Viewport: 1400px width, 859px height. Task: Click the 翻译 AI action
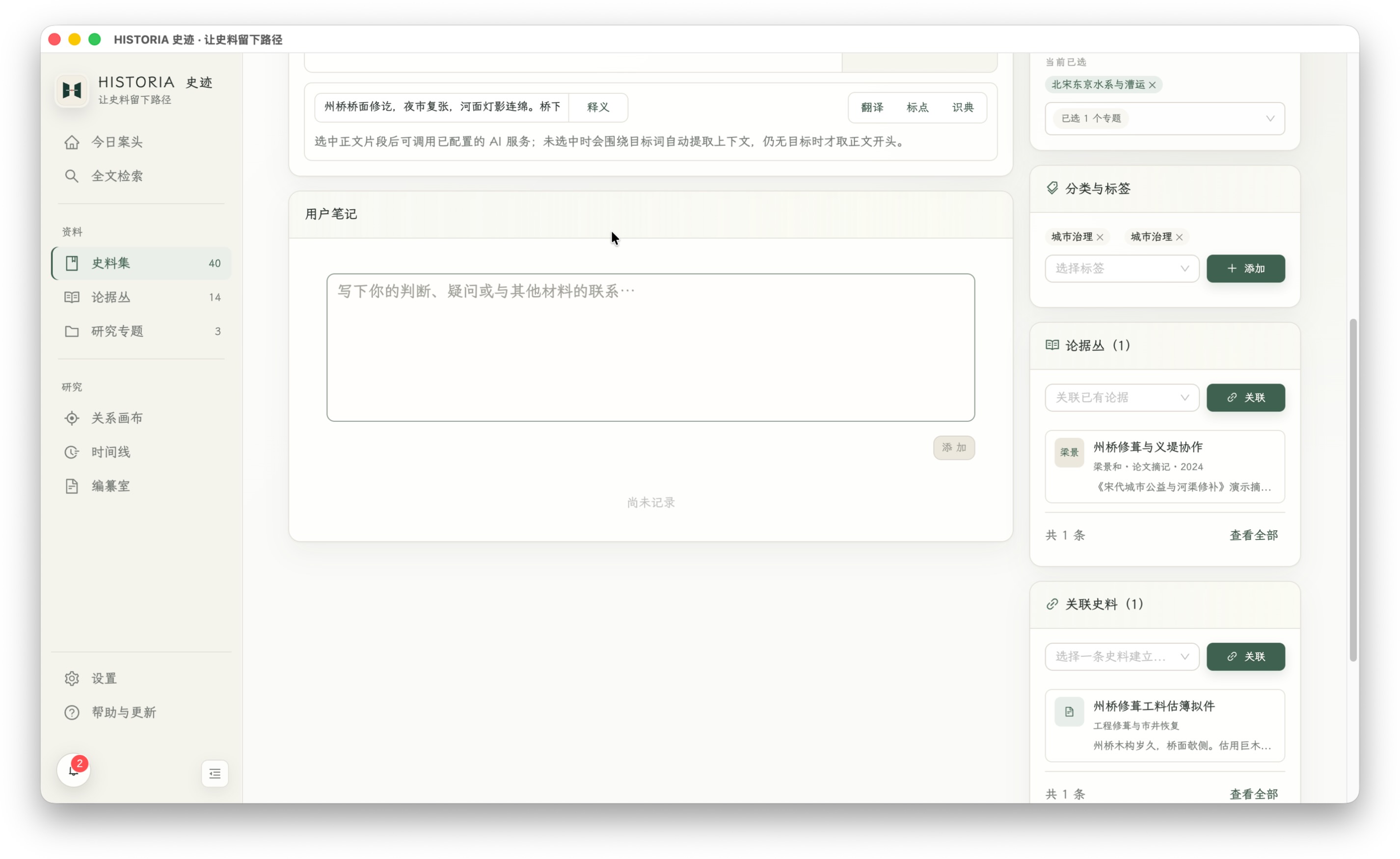pos(872,107)
